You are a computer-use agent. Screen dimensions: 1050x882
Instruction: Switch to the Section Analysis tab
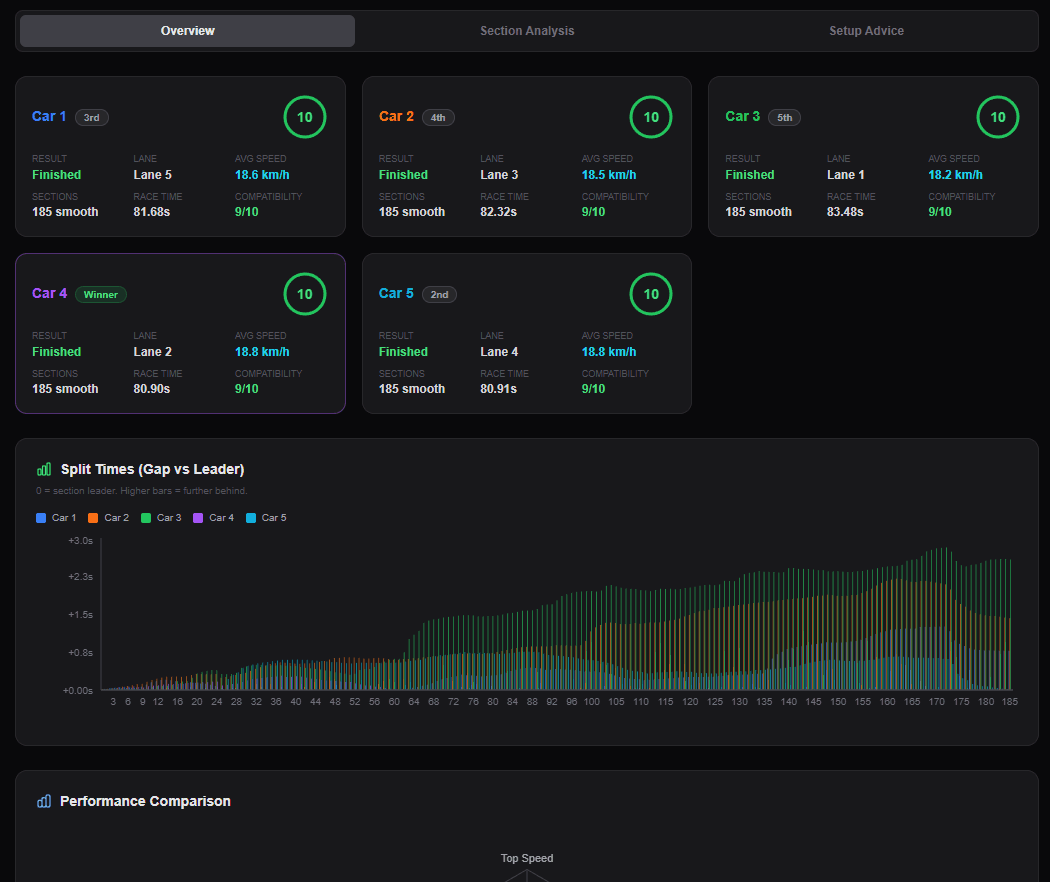click(x=527, y=31)
